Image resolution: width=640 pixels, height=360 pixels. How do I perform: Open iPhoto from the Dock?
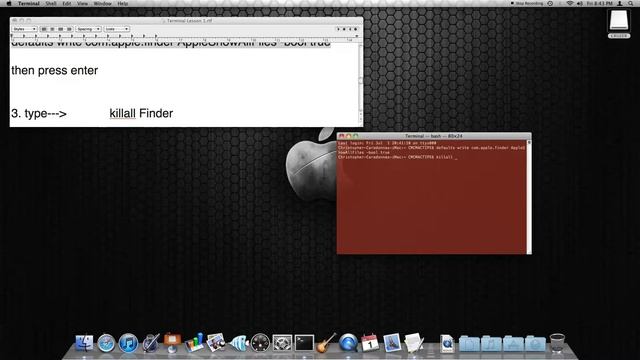(216, 342)
